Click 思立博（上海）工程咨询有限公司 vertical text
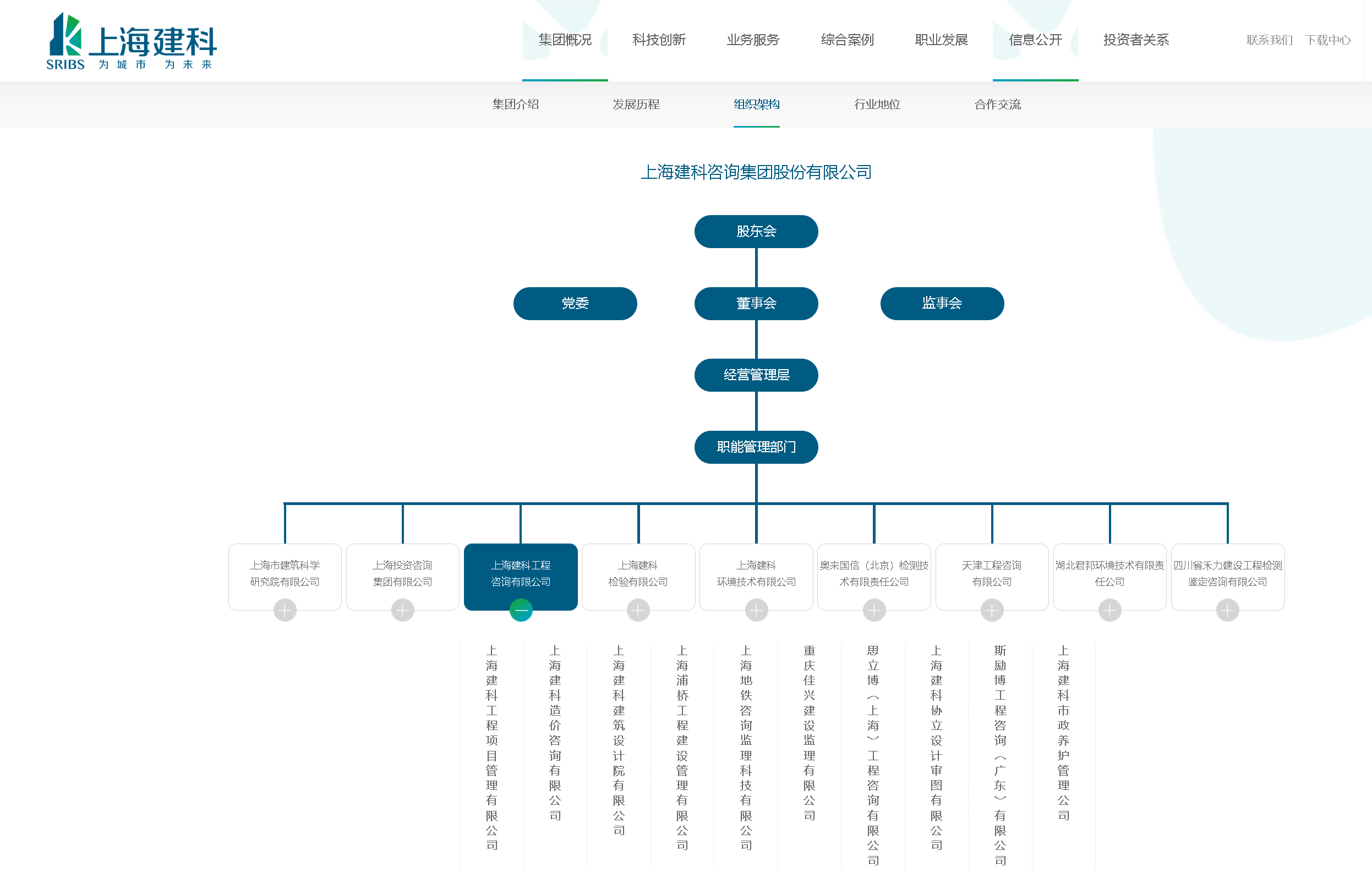Viewport: 1372px width, 878px height. pyautogui.click(x=873, y=755)
